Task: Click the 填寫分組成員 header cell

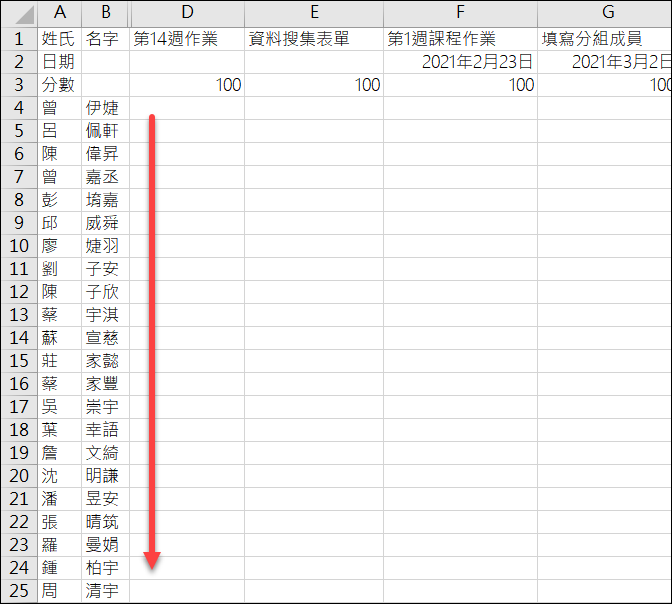Action: click(x=605, y=39)
